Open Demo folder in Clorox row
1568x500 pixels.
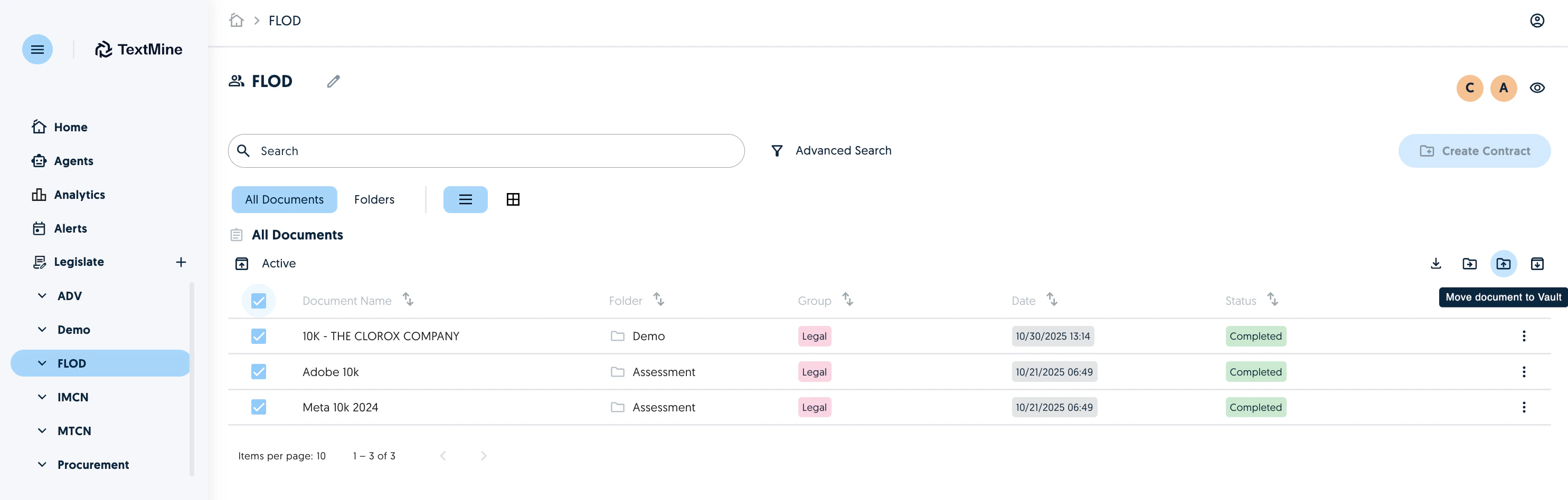(638, 336)
